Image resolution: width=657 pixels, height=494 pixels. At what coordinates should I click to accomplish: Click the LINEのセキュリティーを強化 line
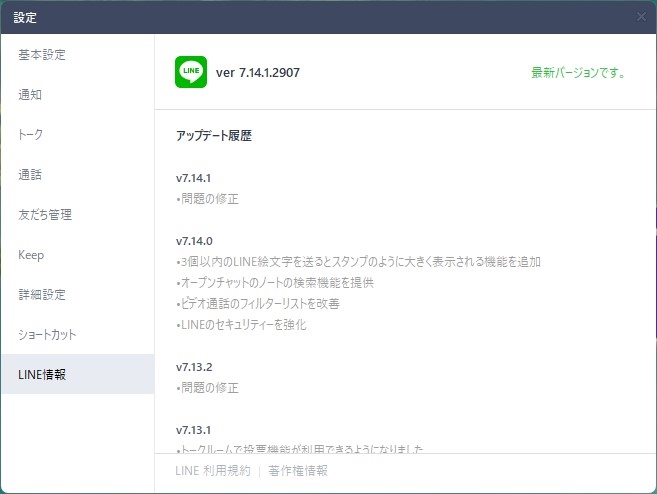[241, 325]
